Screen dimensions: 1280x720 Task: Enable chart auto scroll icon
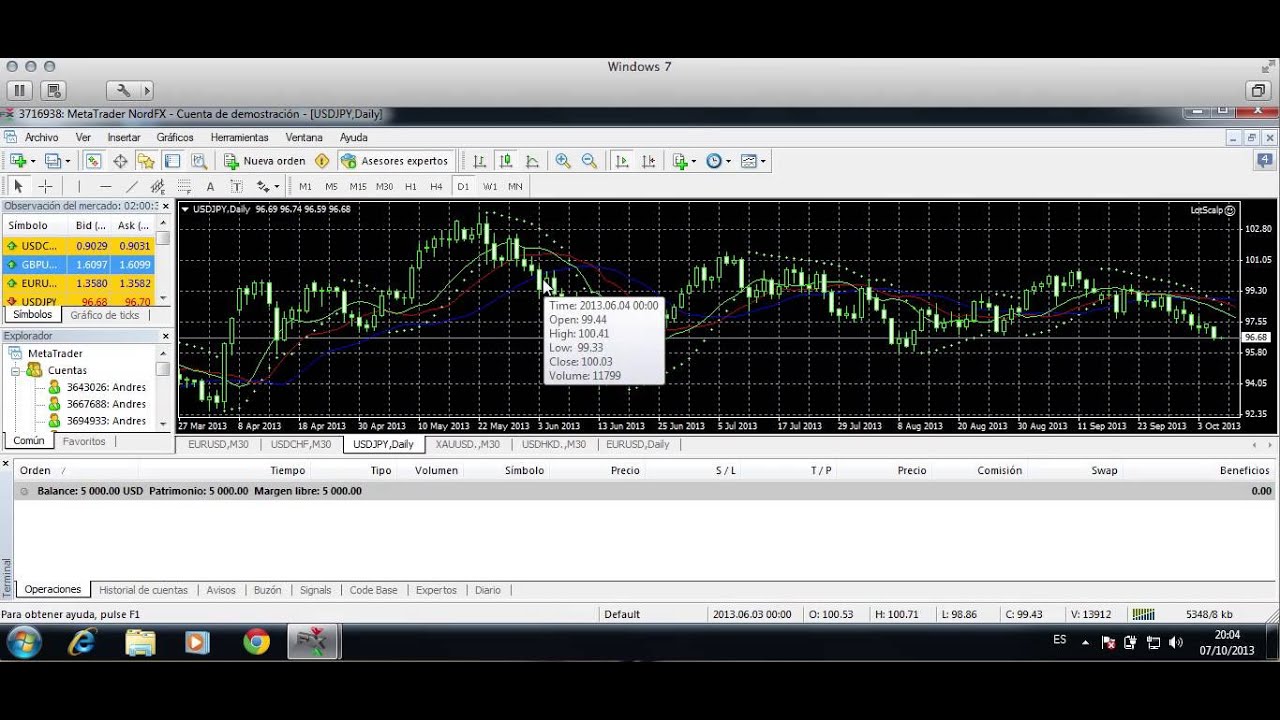(622, 160)
